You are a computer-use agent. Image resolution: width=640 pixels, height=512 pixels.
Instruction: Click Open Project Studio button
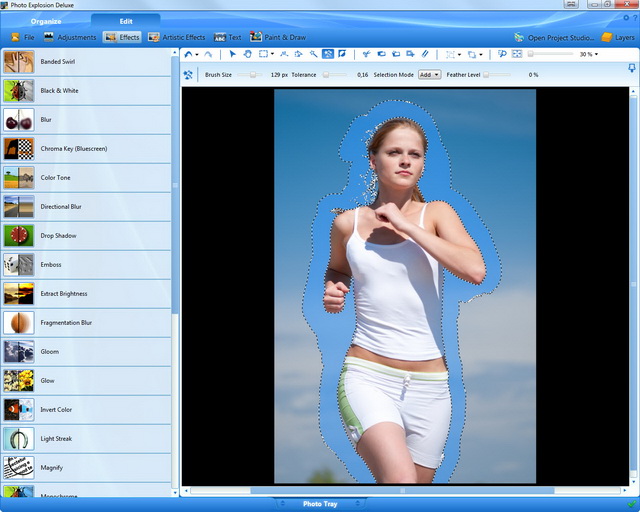[x=554, y=38]
